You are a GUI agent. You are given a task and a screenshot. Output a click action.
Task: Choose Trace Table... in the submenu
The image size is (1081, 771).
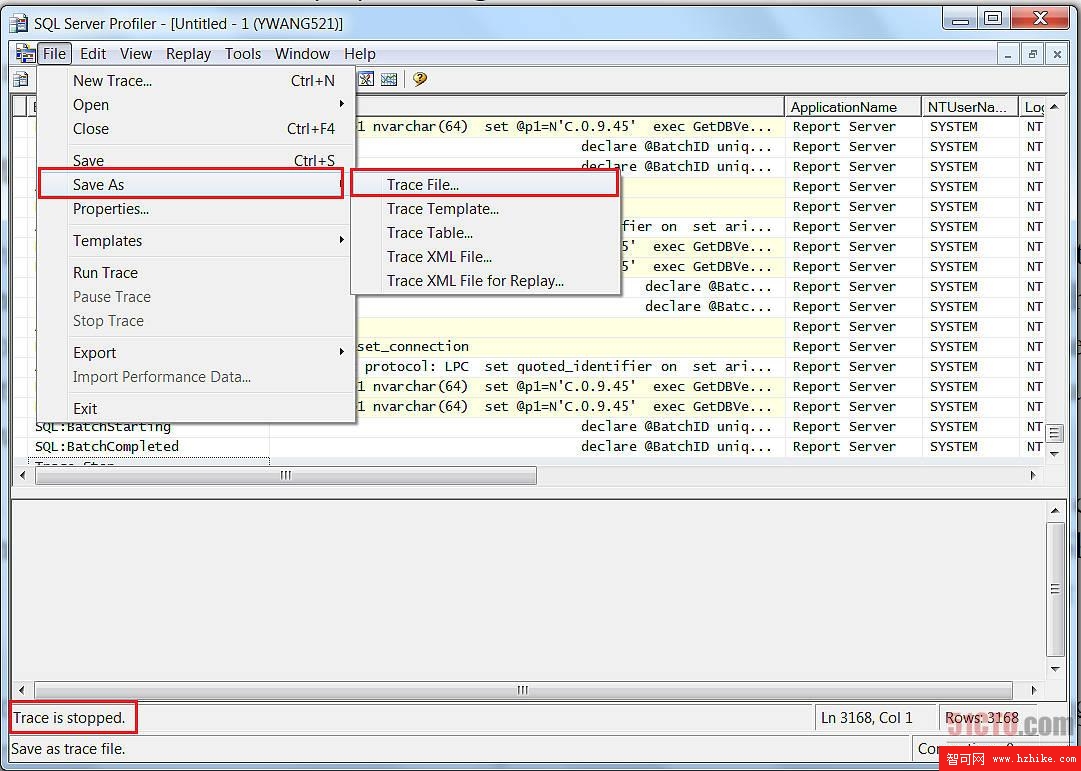[485, 233]
